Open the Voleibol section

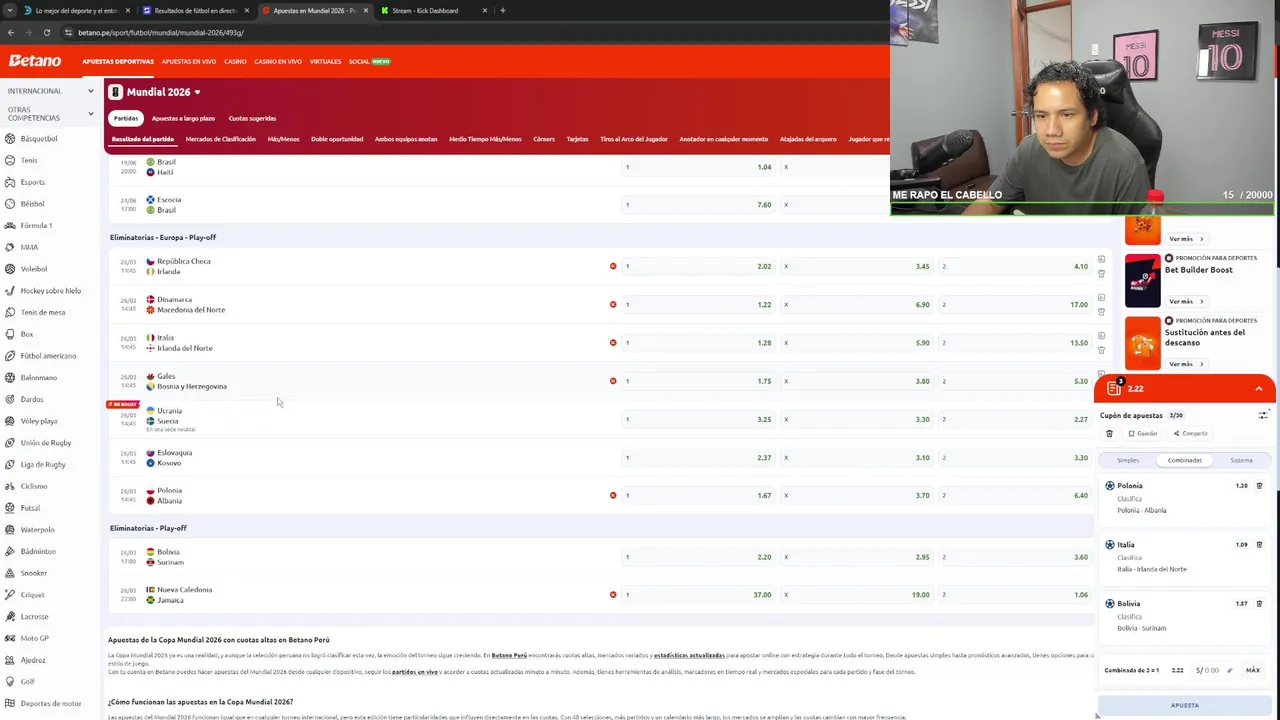pyautogui.click(x=34, y=269)
